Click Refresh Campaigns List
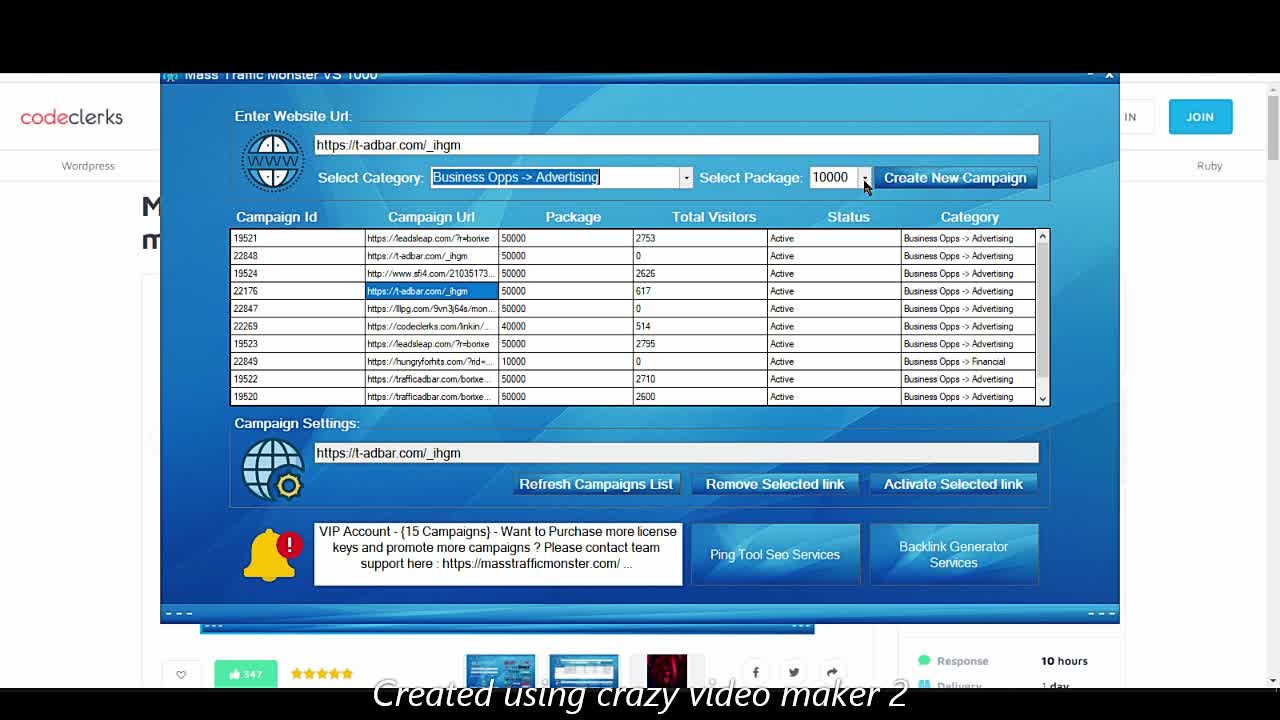The height and width of the screenshot is (720, 1280). [596, 484]
